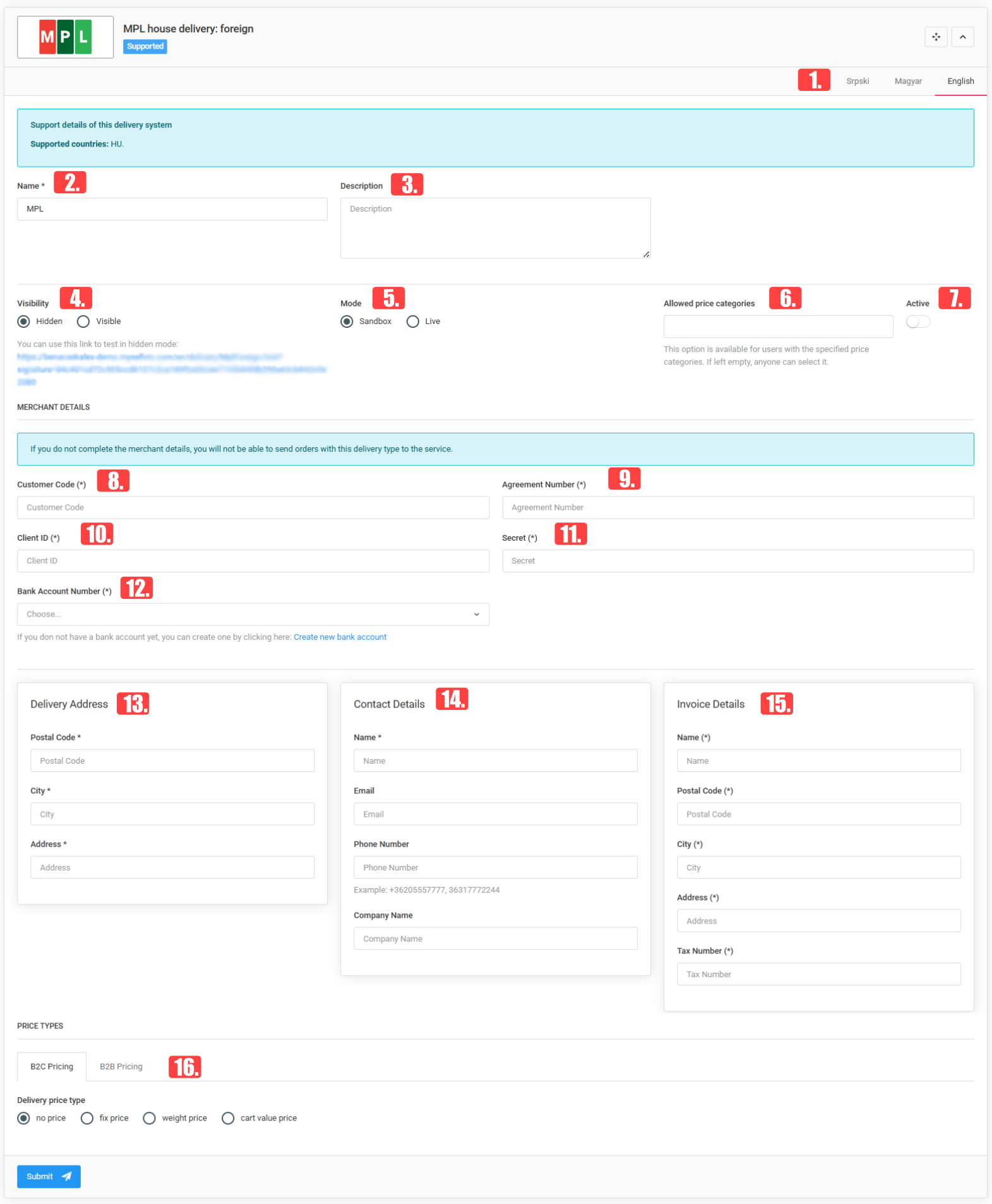Select the English language tab
Screen dimensions: 992x1204
click(x=960, y=81)
